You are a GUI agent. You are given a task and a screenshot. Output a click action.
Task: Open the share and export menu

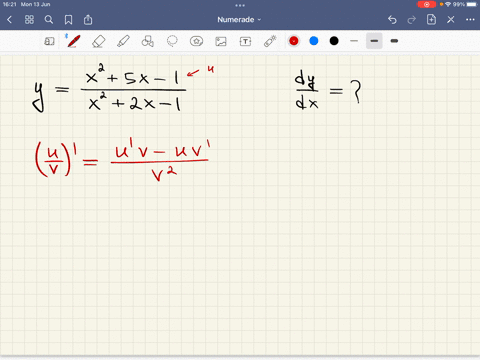tap(88, 20)
